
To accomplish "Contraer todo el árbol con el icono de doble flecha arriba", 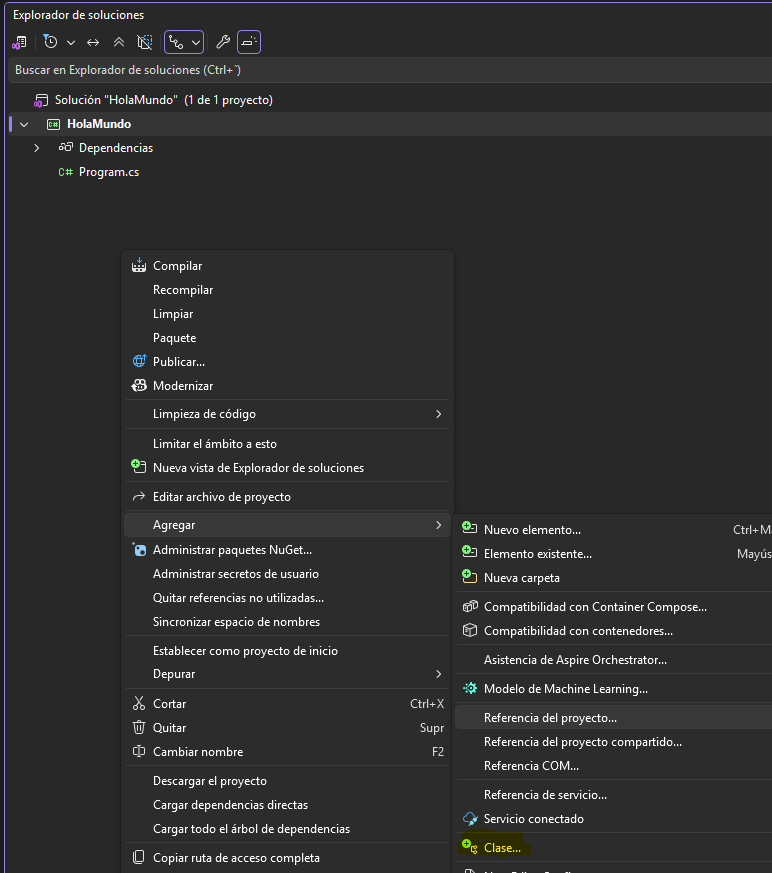I will tap(117, 42).
